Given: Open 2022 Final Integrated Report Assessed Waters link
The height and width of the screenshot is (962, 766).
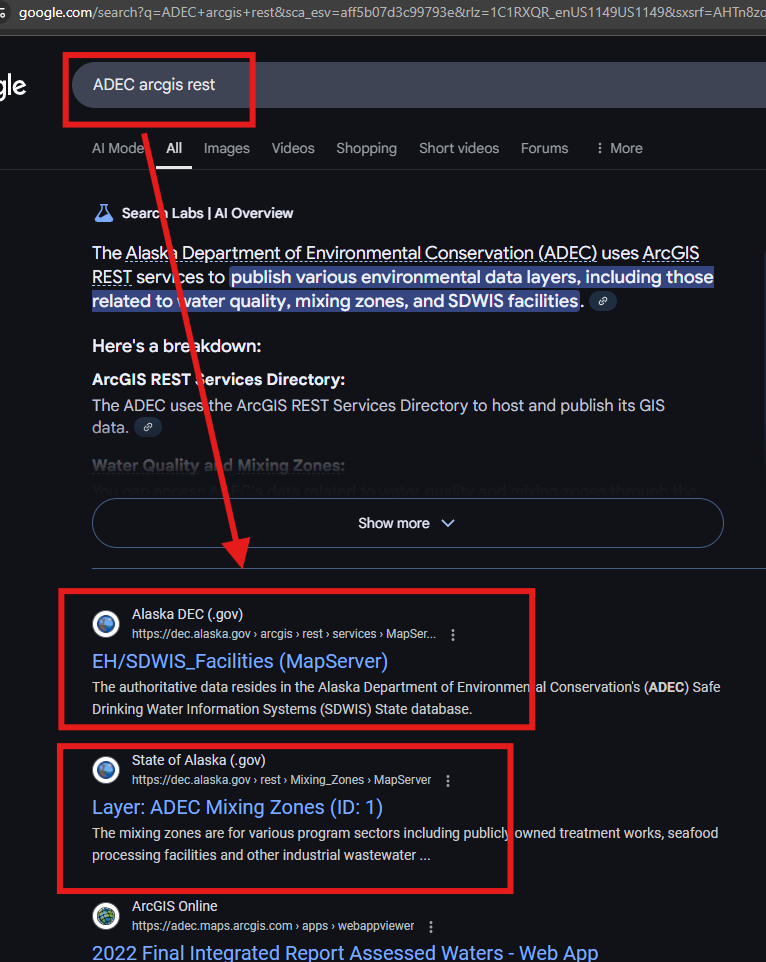Looking at the screenshot, I should [x=345, y=953].
